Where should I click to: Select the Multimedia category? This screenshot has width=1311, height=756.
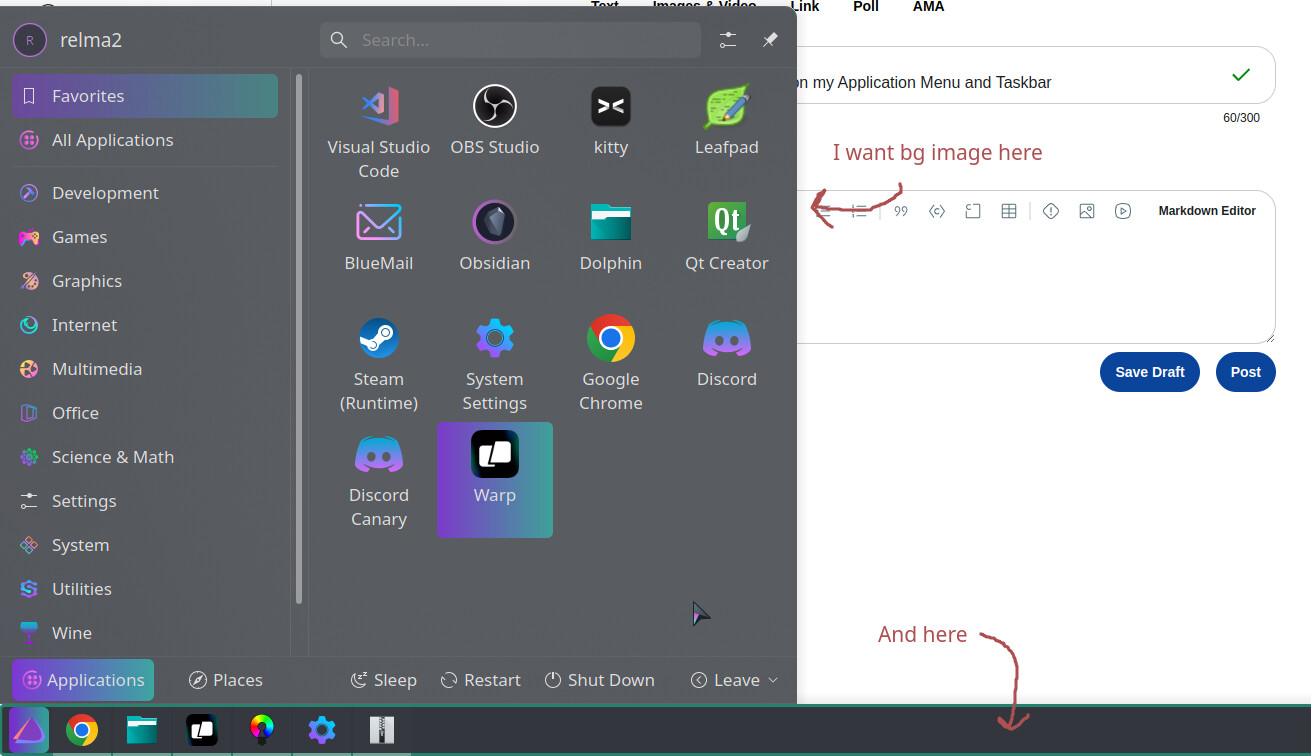point(145,369)
